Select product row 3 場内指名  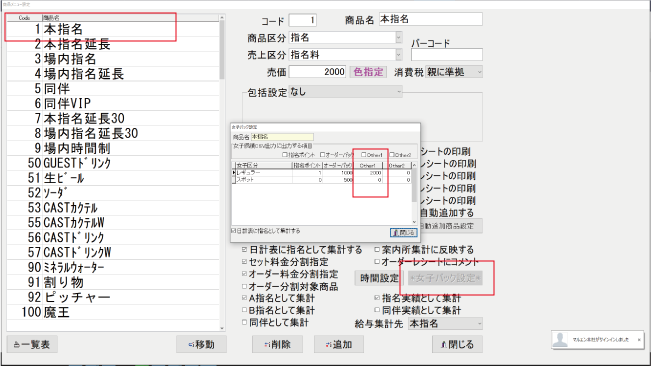pos(113,59)
